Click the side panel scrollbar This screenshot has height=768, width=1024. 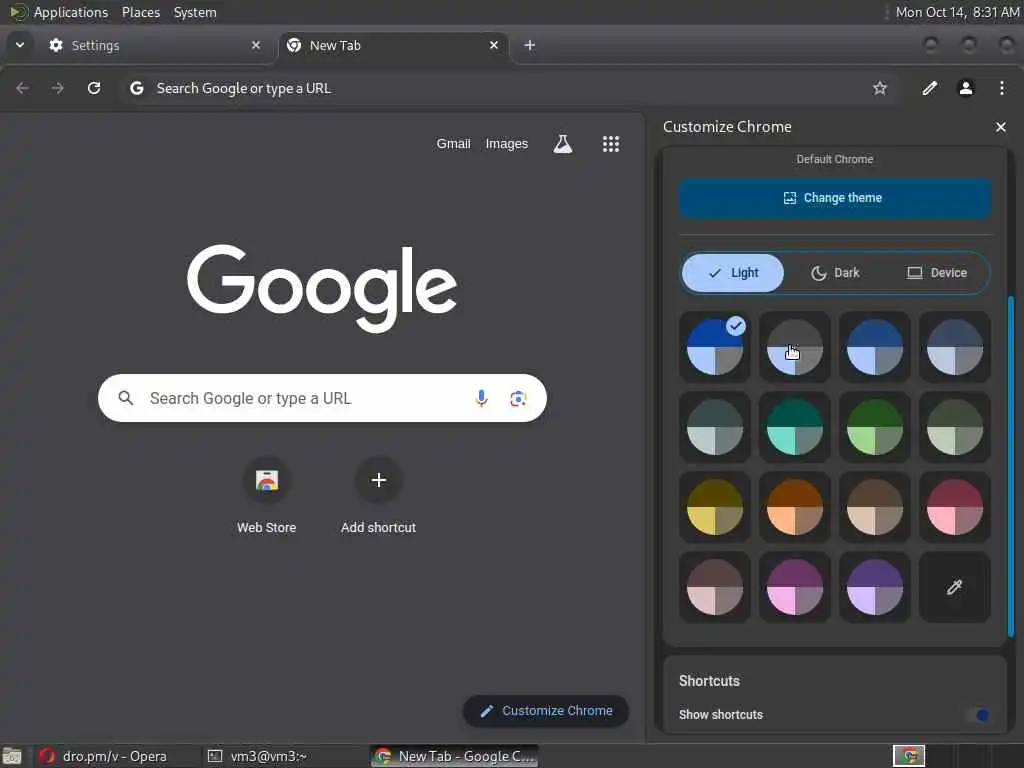coord(1011,466)
